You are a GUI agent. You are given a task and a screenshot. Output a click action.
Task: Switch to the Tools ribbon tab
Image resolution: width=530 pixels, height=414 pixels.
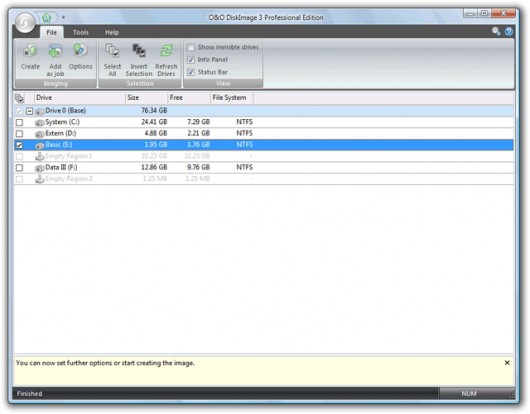point(81,32)
